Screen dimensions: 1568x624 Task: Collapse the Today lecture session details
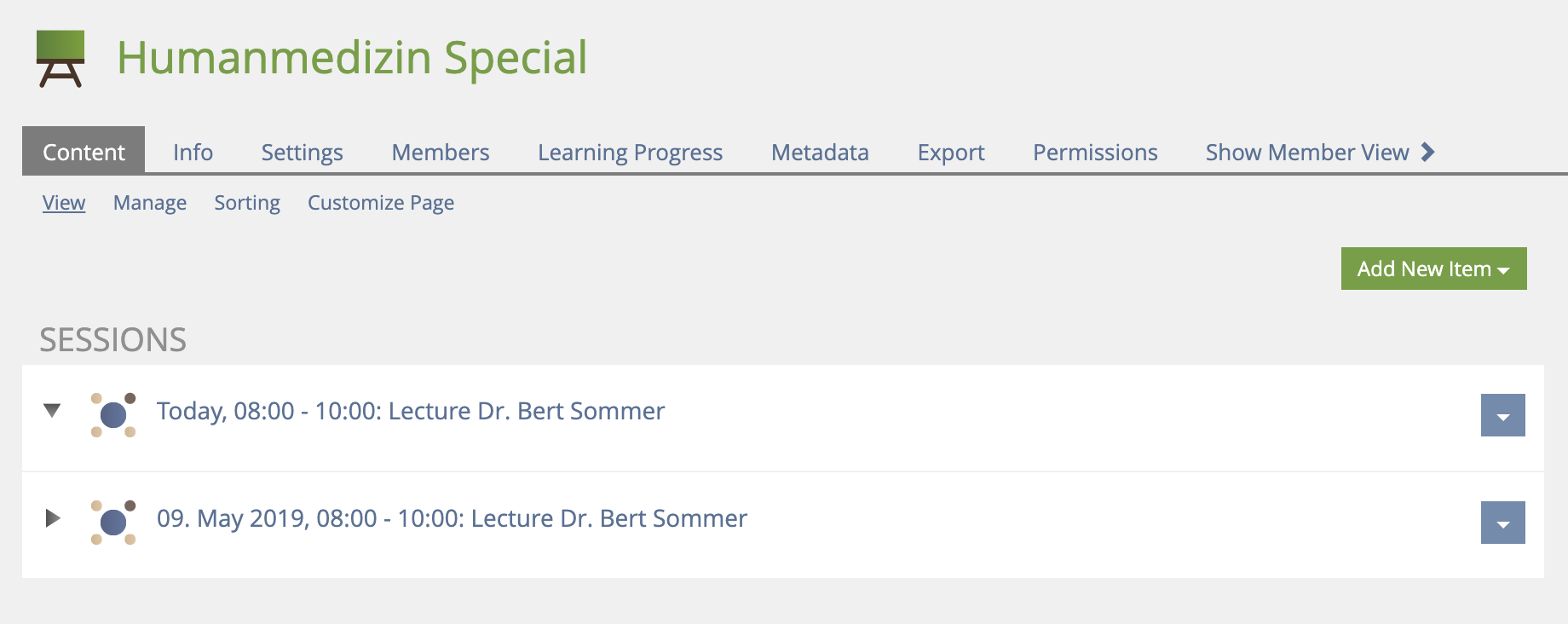click(52, 410)
